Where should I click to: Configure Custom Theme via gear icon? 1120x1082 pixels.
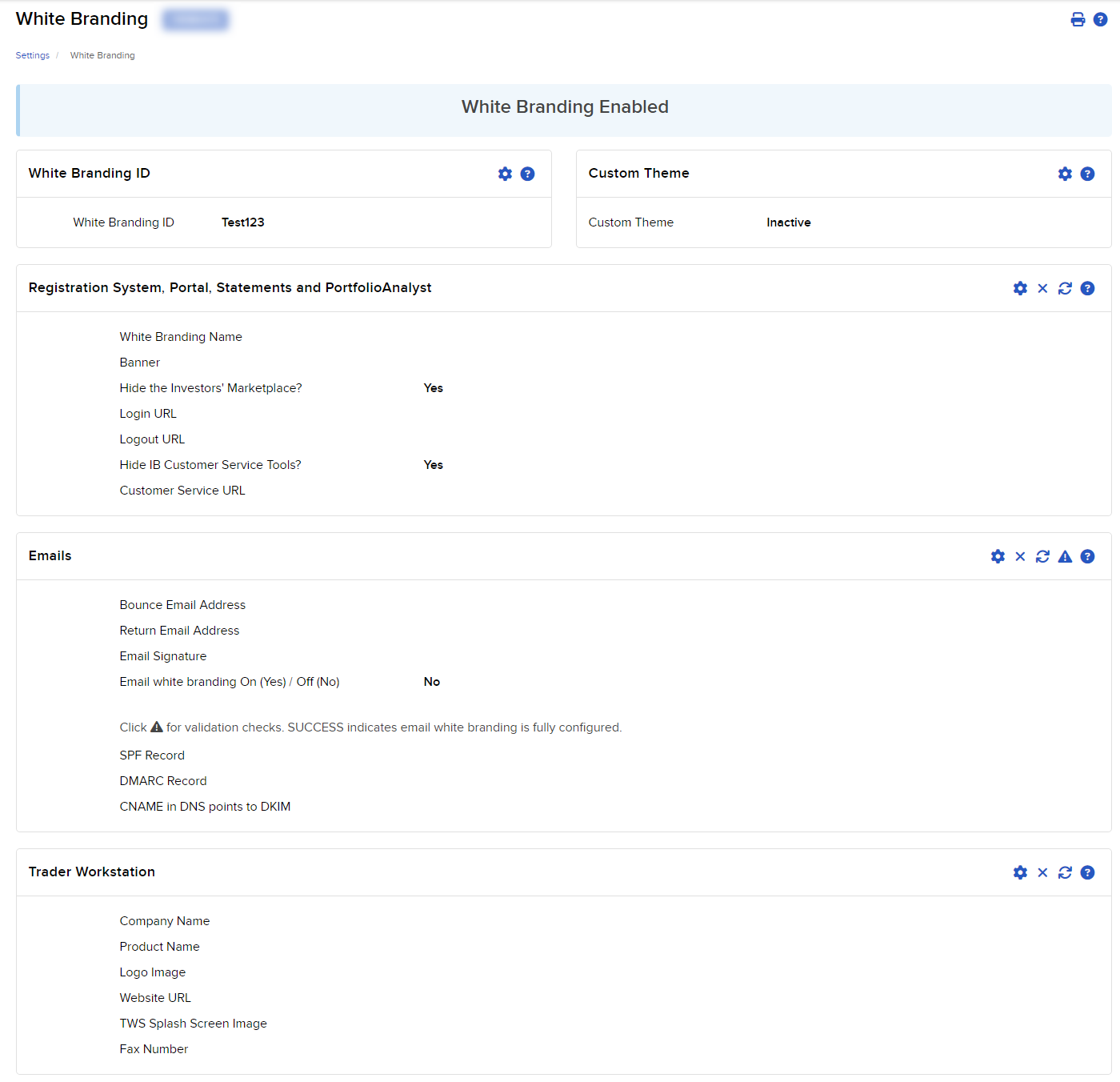(x=1065, y=174)
